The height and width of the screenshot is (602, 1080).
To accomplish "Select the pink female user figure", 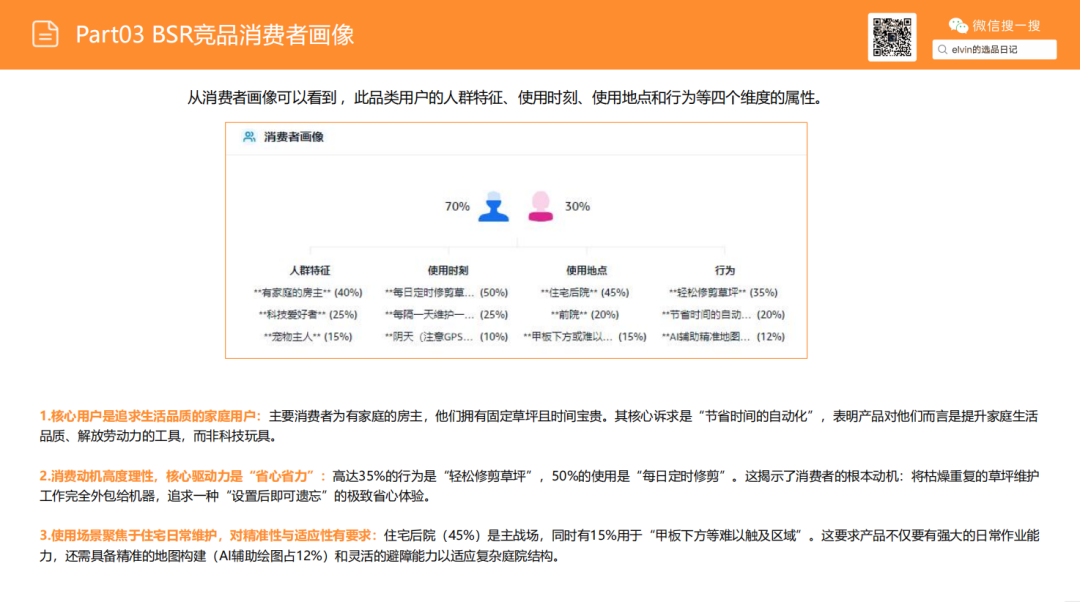I will click(x=540, y=207).
